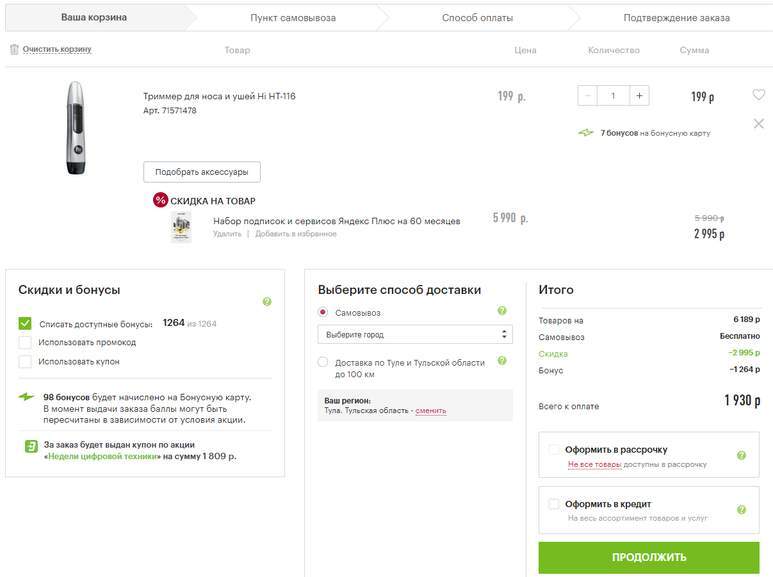Viewport: 773px width, 577px height.
Task: Click help icon for Оформить в кредит
Action: 741,509
